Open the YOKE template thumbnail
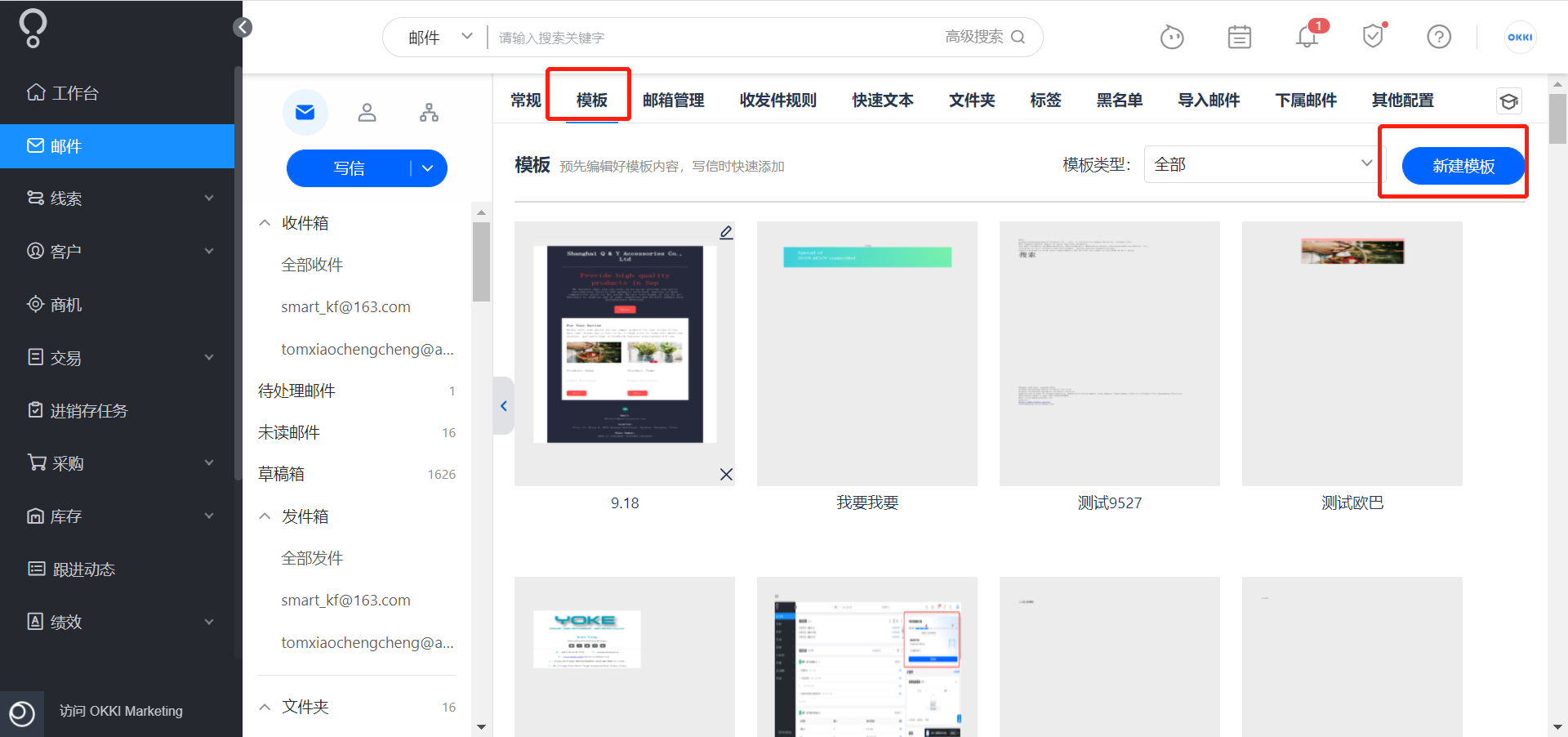1568x737 pixels. [625, 657]
